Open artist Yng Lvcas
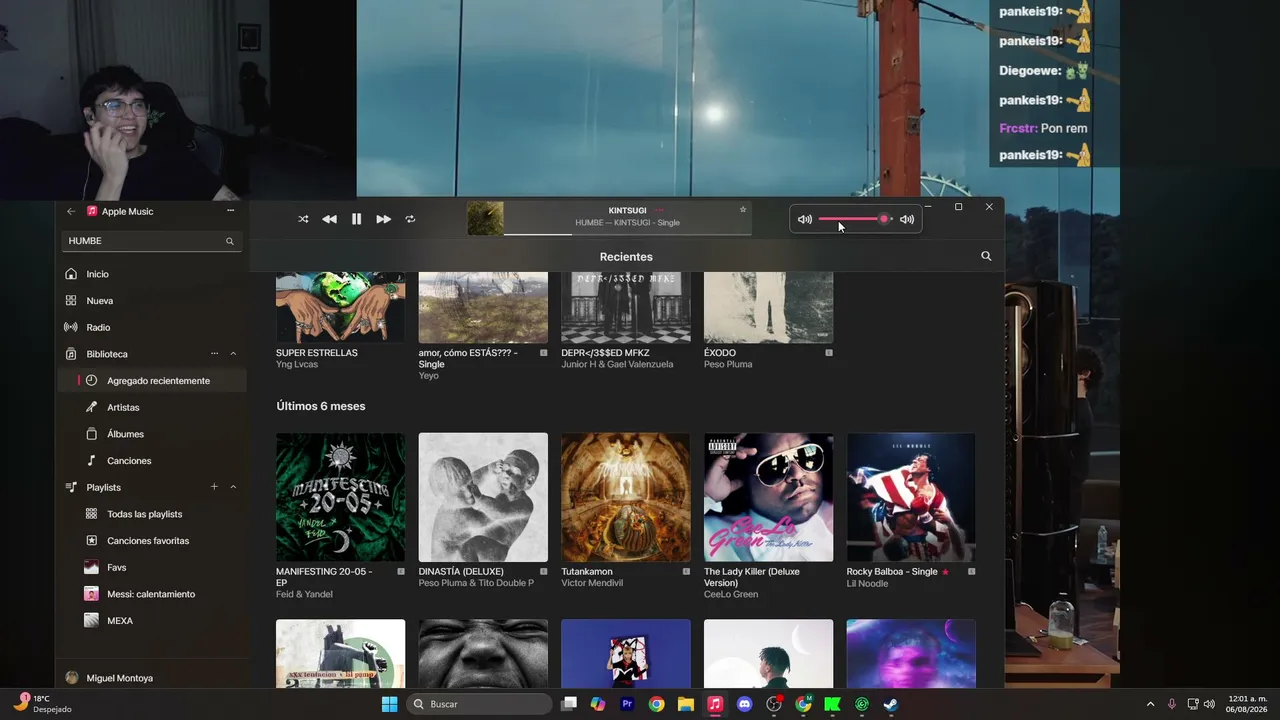 [x=297, y=365]
